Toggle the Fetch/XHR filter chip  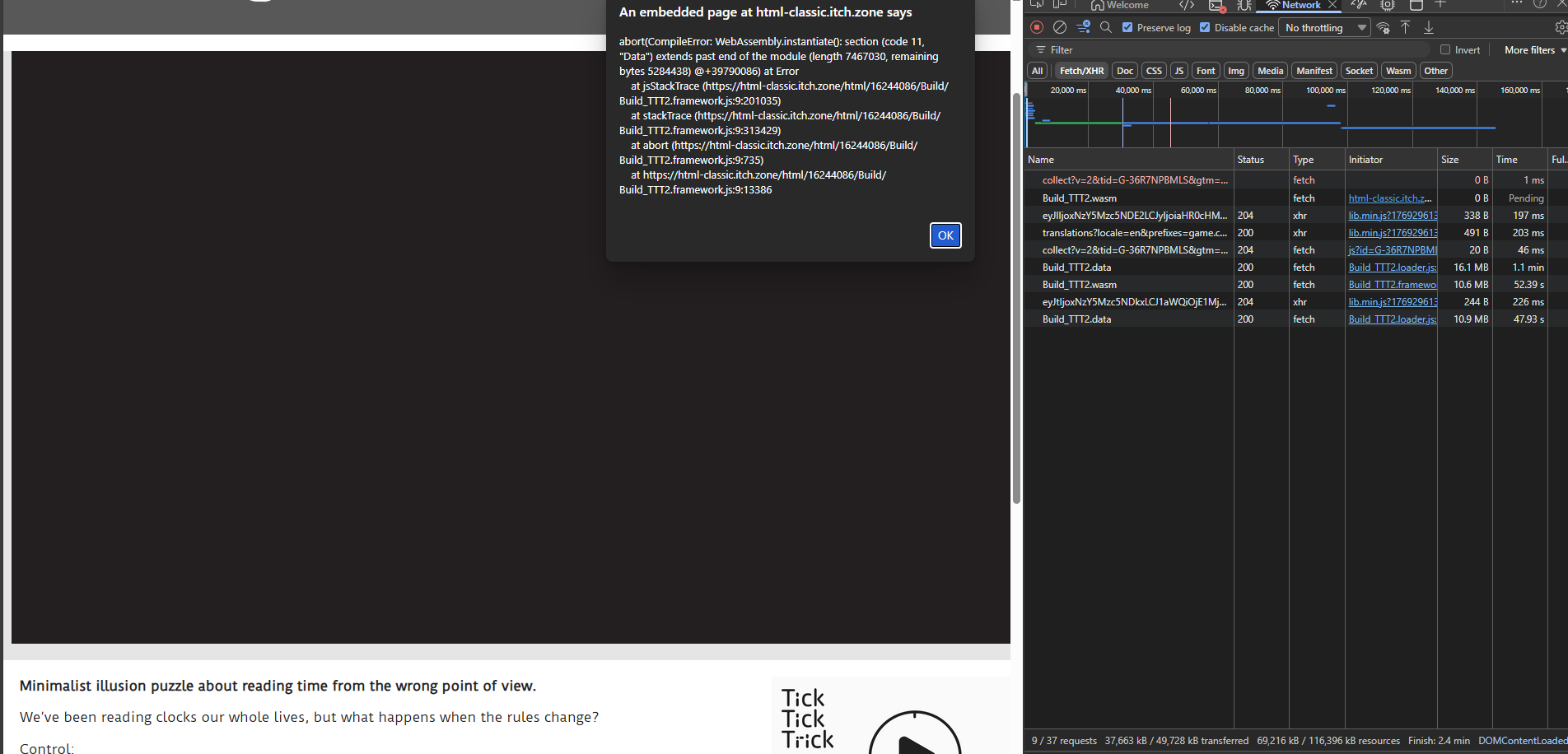pyautogui.click(x=1081, y=71)
